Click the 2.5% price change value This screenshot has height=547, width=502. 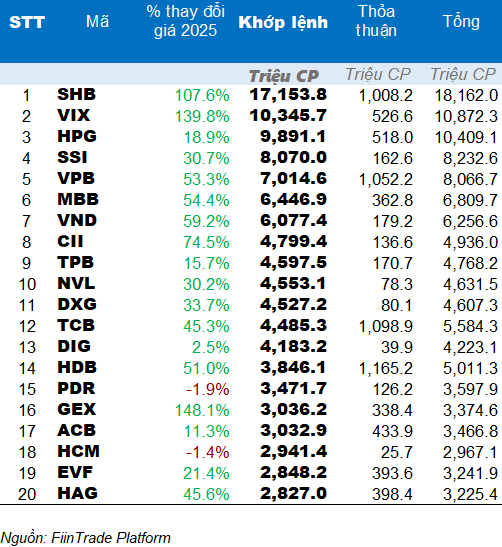click(211, 347)
